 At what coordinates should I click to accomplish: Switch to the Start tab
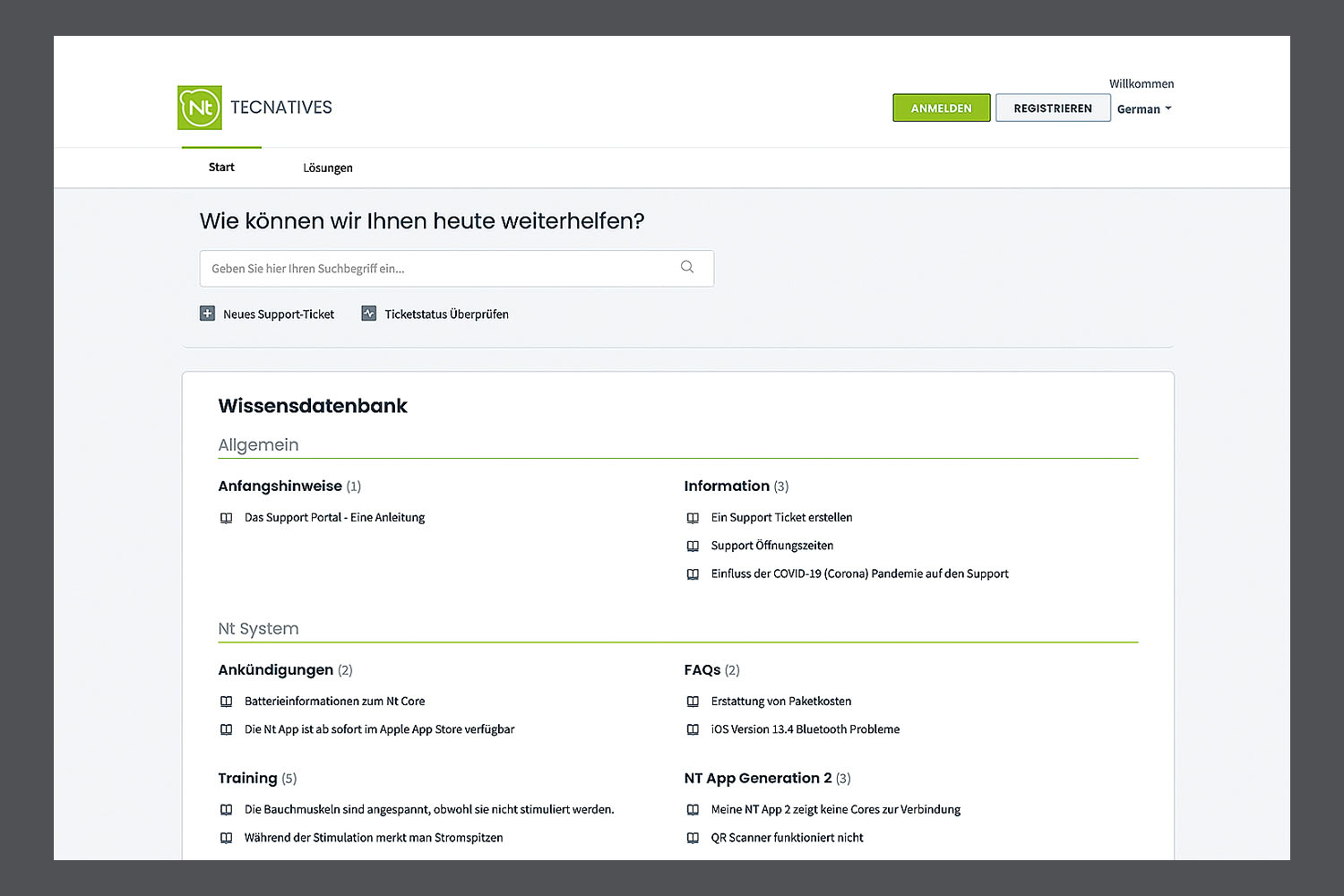[x=221, y=168]
